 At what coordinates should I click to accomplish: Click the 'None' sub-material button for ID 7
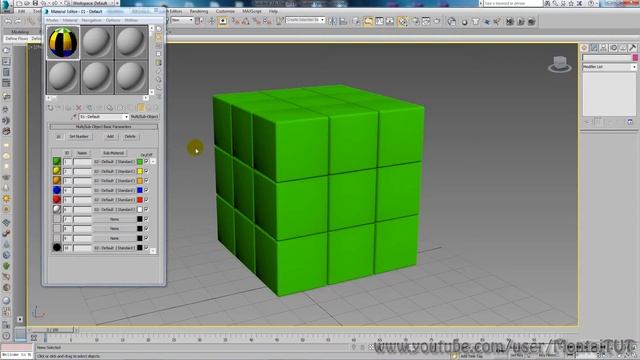click(x=114, y=219)
